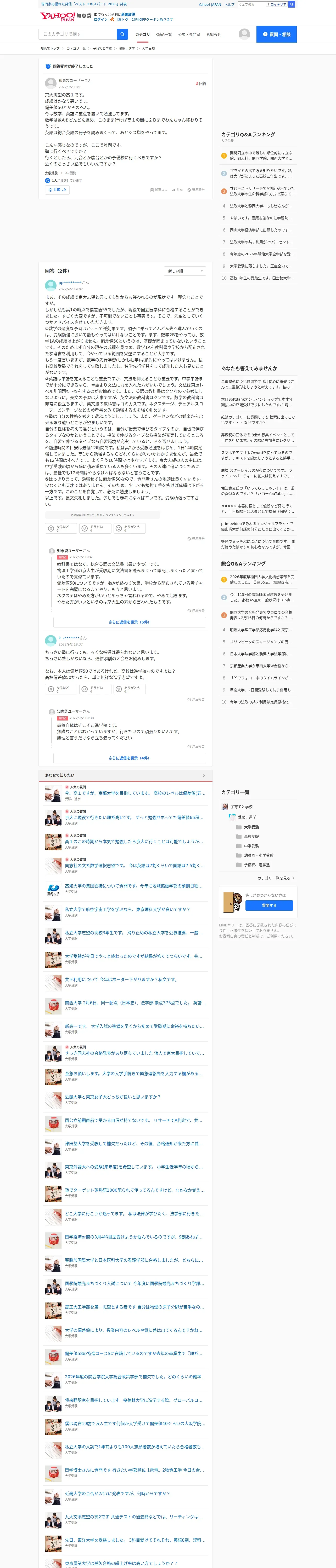Screen dimensions: 336x1568
Task: Open thumbnail for 高知大学の集団面接について質問です
Action: (x=53, y=889)
